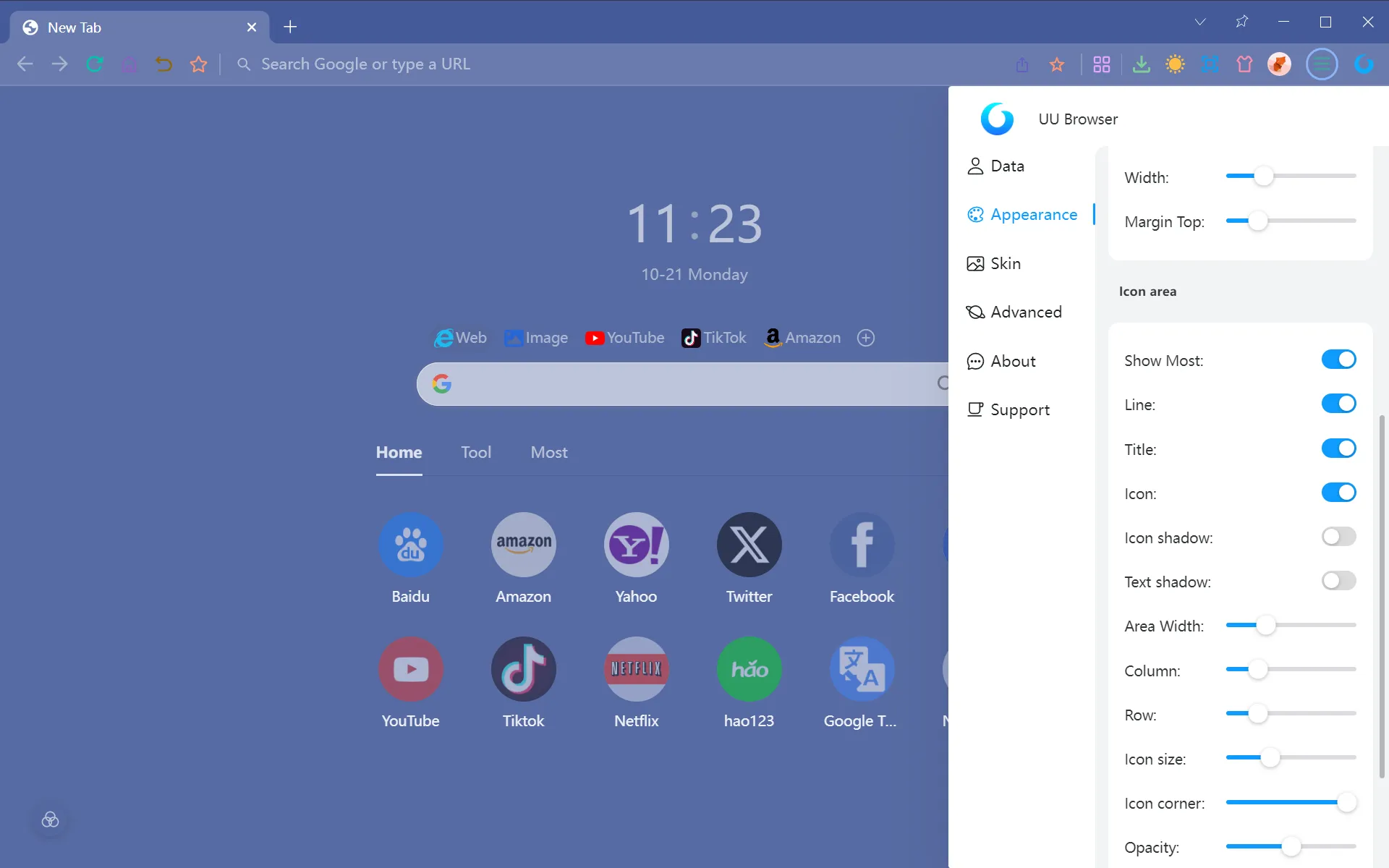Image resolution: width=1389 pixels, height=868 pixels.
Task: Click the share icon in the toolbar
Action: (x=1022, y=64)
